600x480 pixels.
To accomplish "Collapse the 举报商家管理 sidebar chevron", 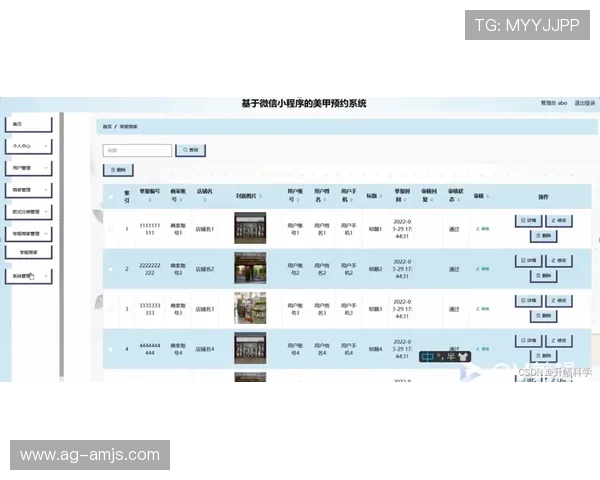I will coord(46,233).
